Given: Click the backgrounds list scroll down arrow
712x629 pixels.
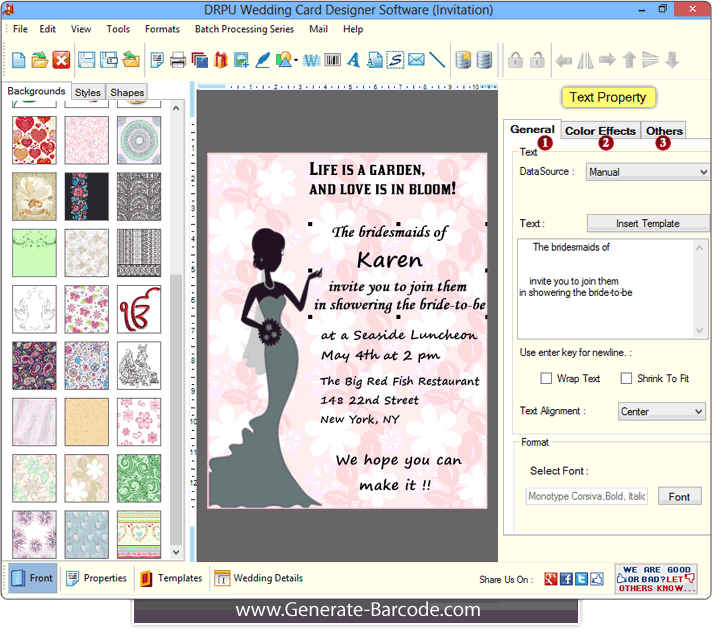Looking at the screenshot, I should pyautogui.click(x=176, y=552).
